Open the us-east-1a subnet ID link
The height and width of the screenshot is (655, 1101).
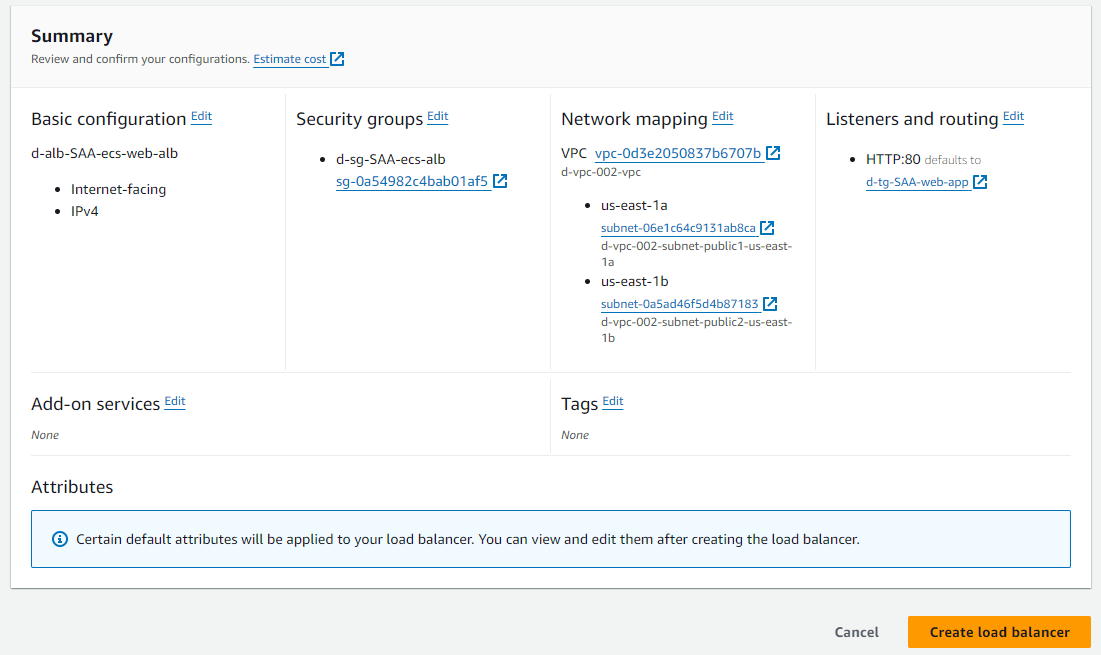pos(678,228)
